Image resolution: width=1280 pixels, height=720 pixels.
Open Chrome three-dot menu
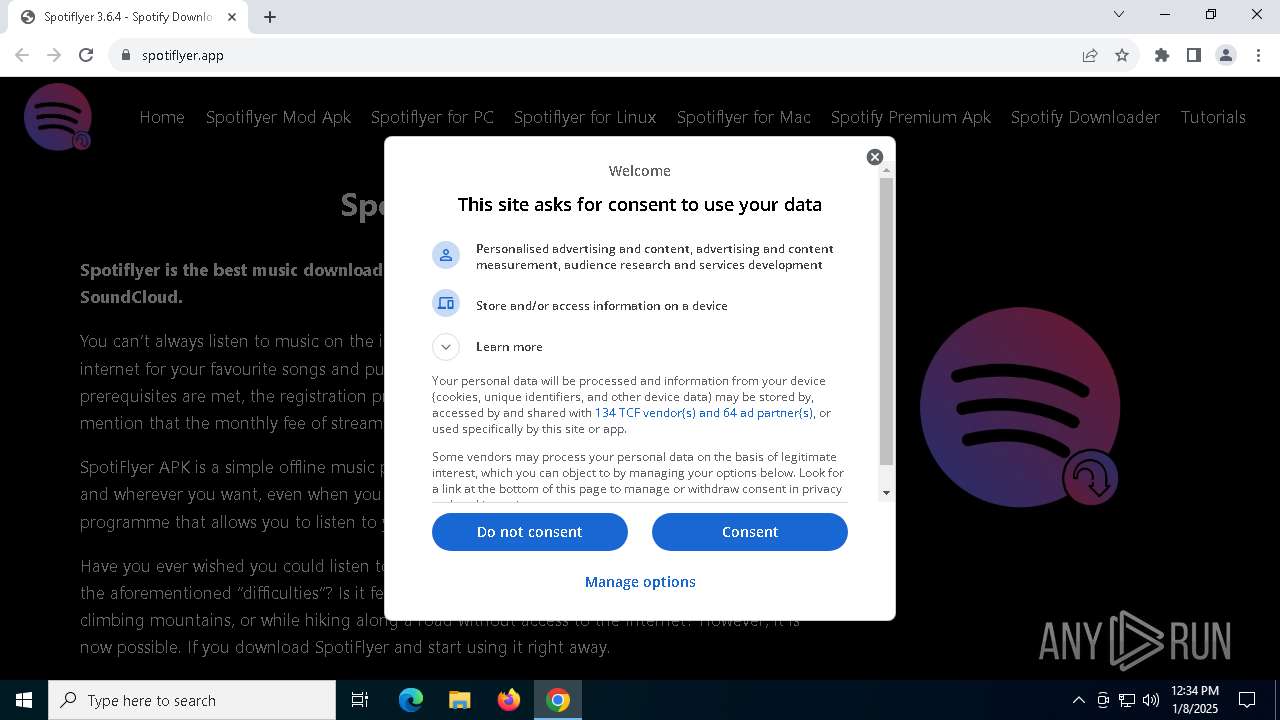(x=1258, y=55)
